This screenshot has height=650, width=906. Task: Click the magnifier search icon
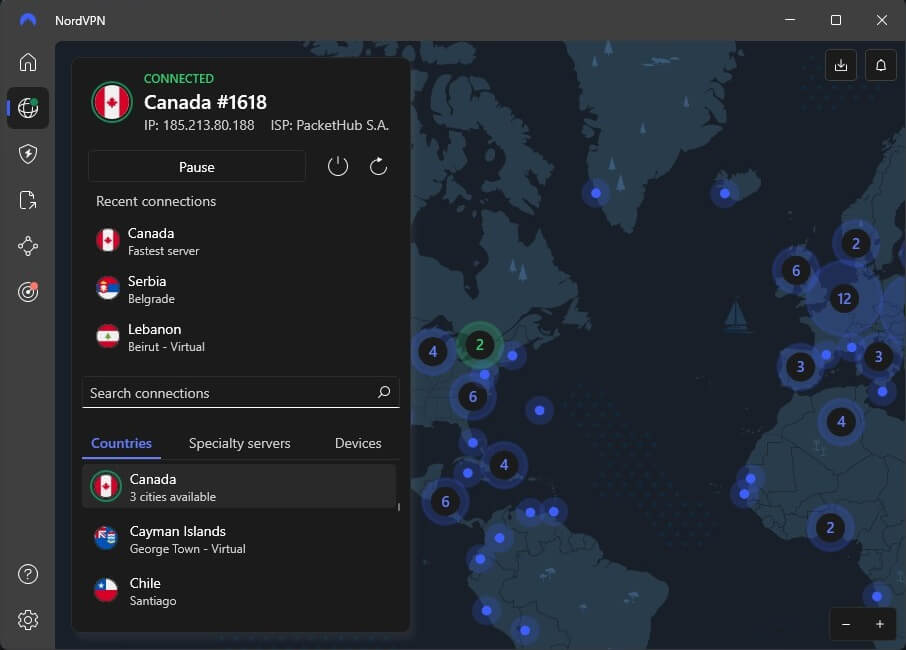click(x=384, y=392)
